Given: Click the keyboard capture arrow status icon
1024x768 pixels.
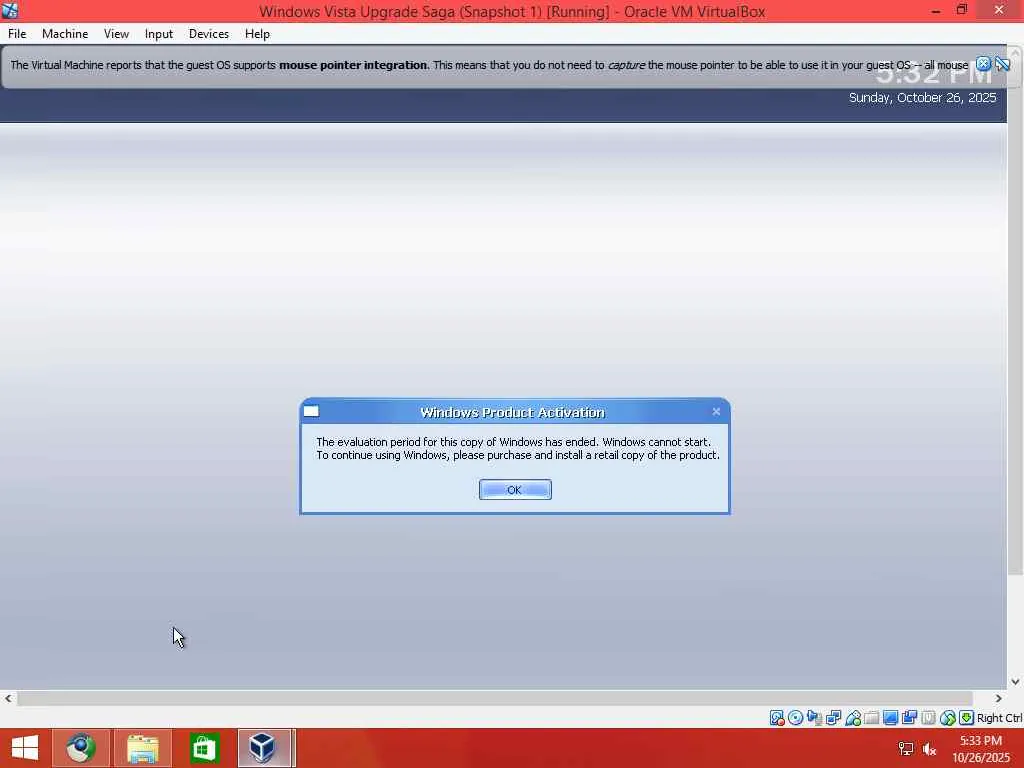Looking at the screenshot, I should 967,718.
